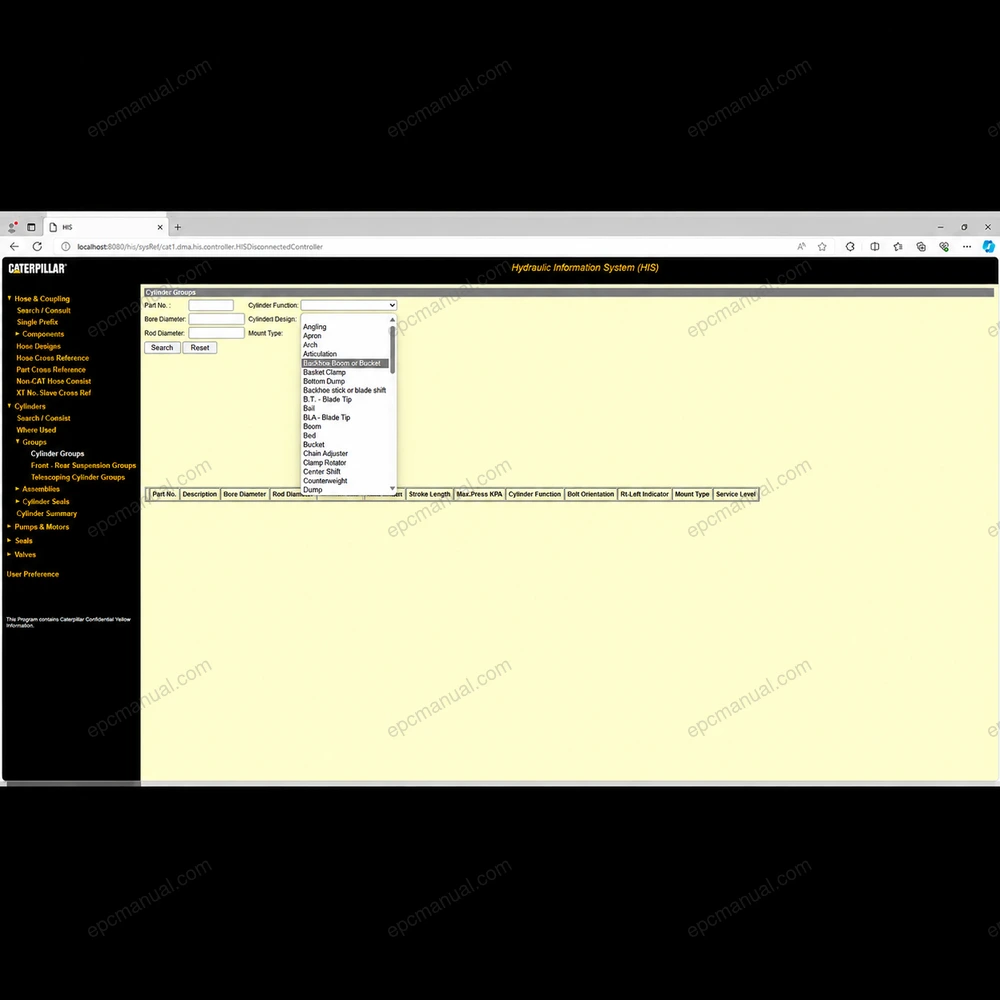
Task: Select Backhoe Boom or Bucket option
Action: click(x=345, y=364)
